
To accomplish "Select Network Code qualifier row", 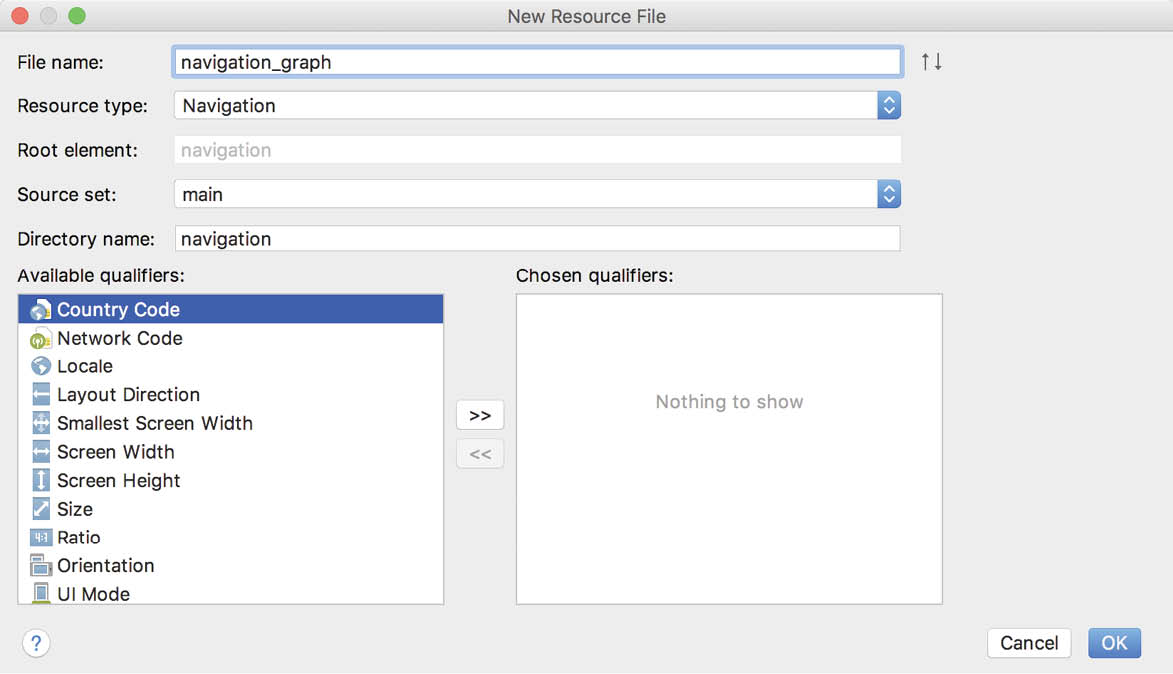I will (230, 338).
